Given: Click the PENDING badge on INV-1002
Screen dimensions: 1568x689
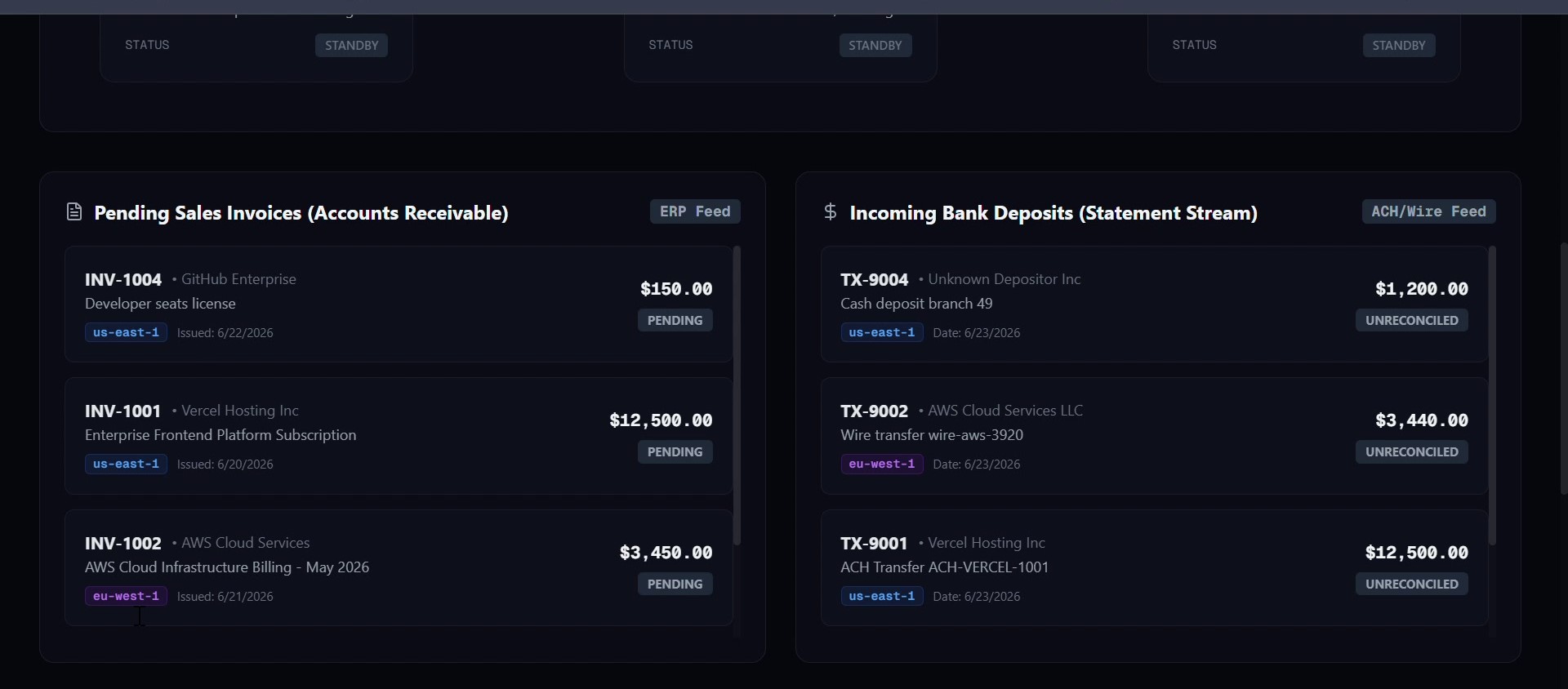Looking at the screenshot, I should pos(675,585).
